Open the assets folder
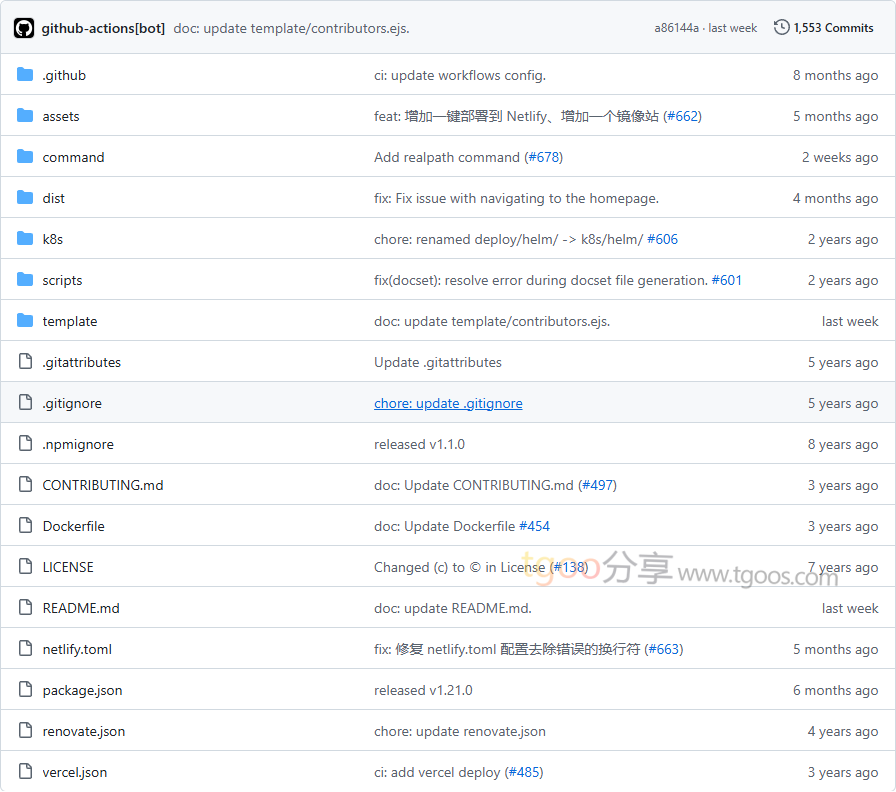Screen dimensions: 896x792 [x=60, y=116]
